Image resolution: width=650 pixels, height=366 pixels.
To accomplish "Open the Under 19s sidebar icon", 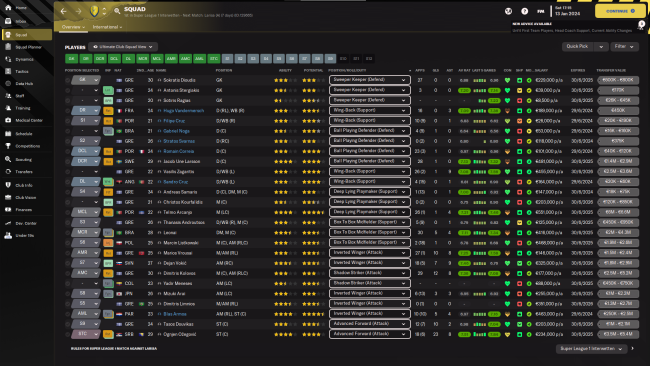I will click(8, 235).
